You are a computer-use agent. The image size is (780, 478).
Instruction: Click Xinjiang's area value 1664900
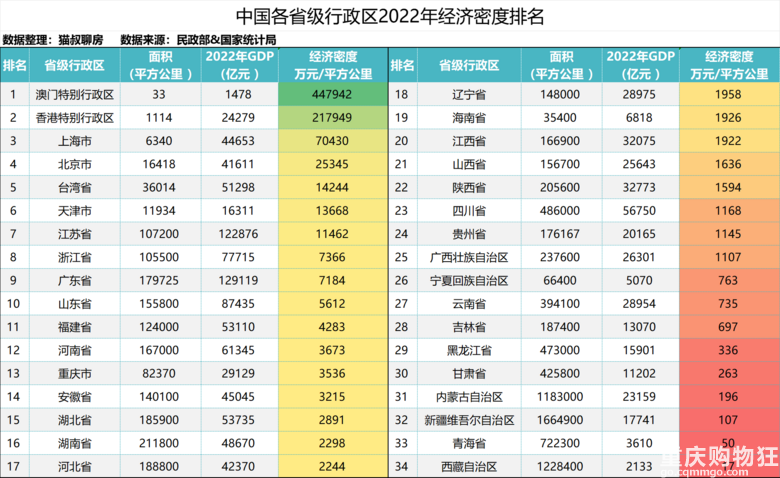[561, 420]
